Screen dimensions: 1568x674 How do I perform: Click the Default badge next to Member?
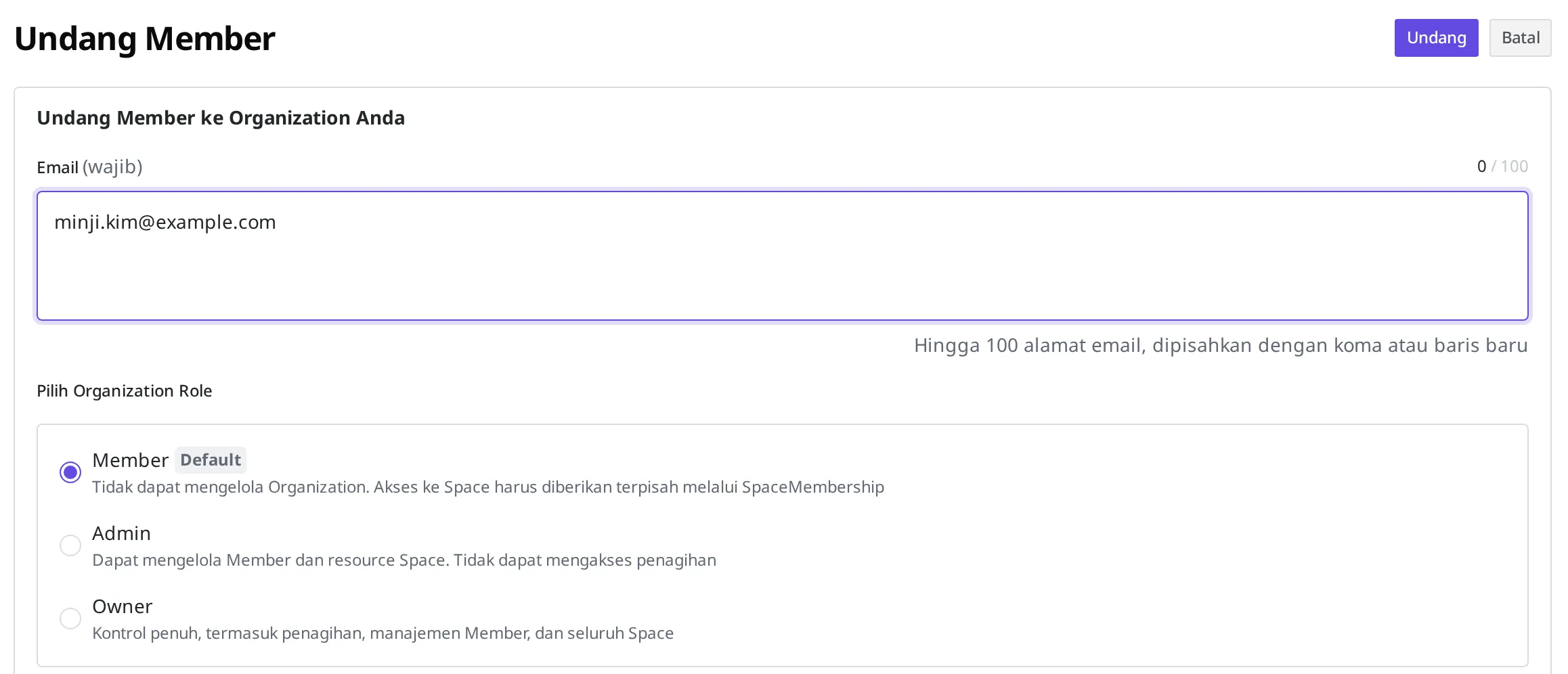pyautogui.click(x=211, y=460)
